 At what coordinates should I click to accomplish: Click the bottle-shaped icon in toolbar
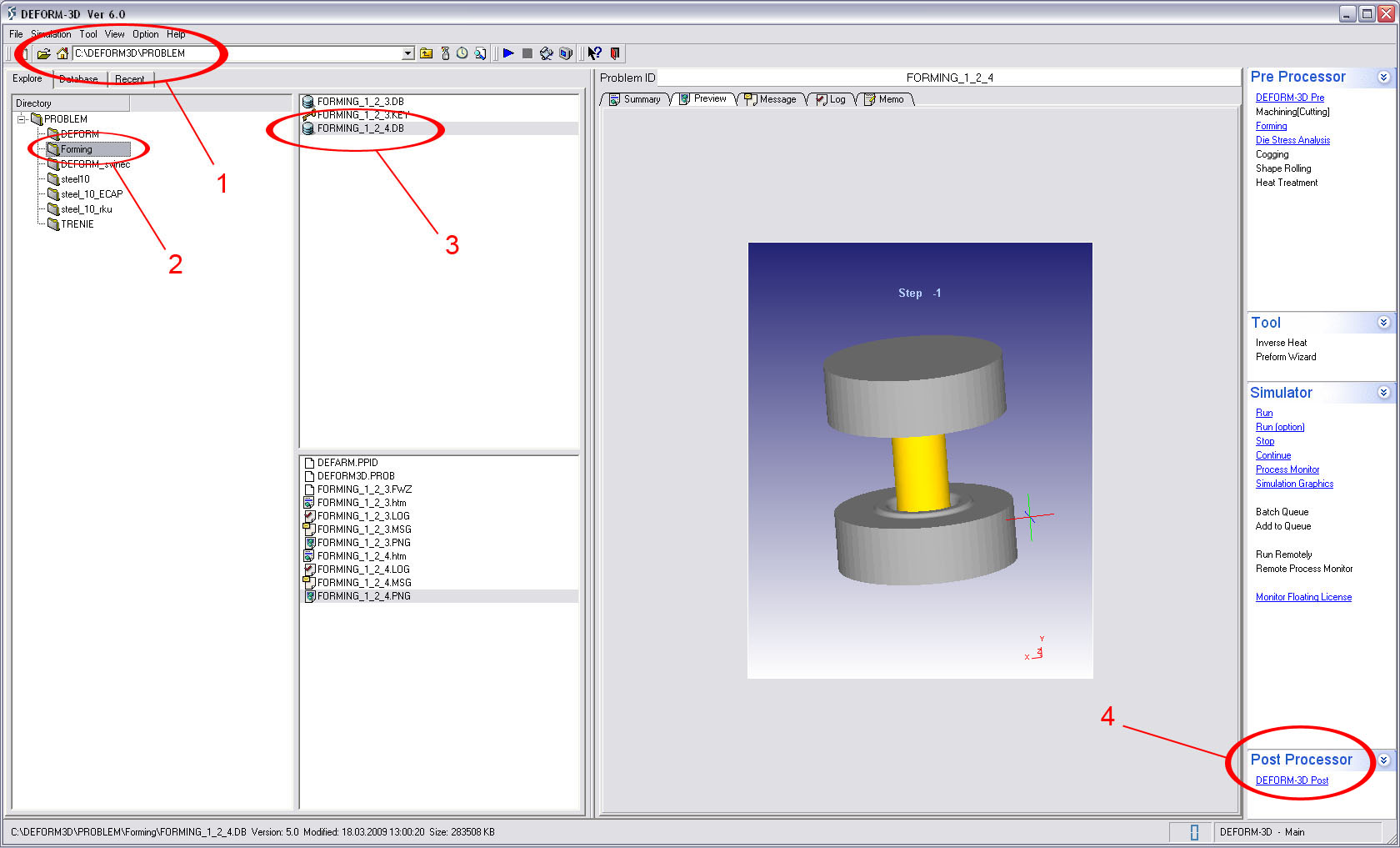tap(445, 53)
